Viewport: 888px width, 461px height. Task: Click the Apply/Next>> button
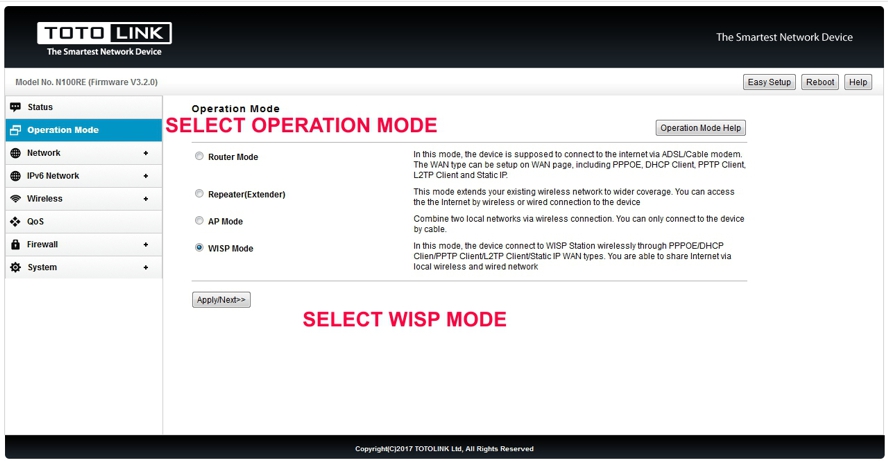221,300
